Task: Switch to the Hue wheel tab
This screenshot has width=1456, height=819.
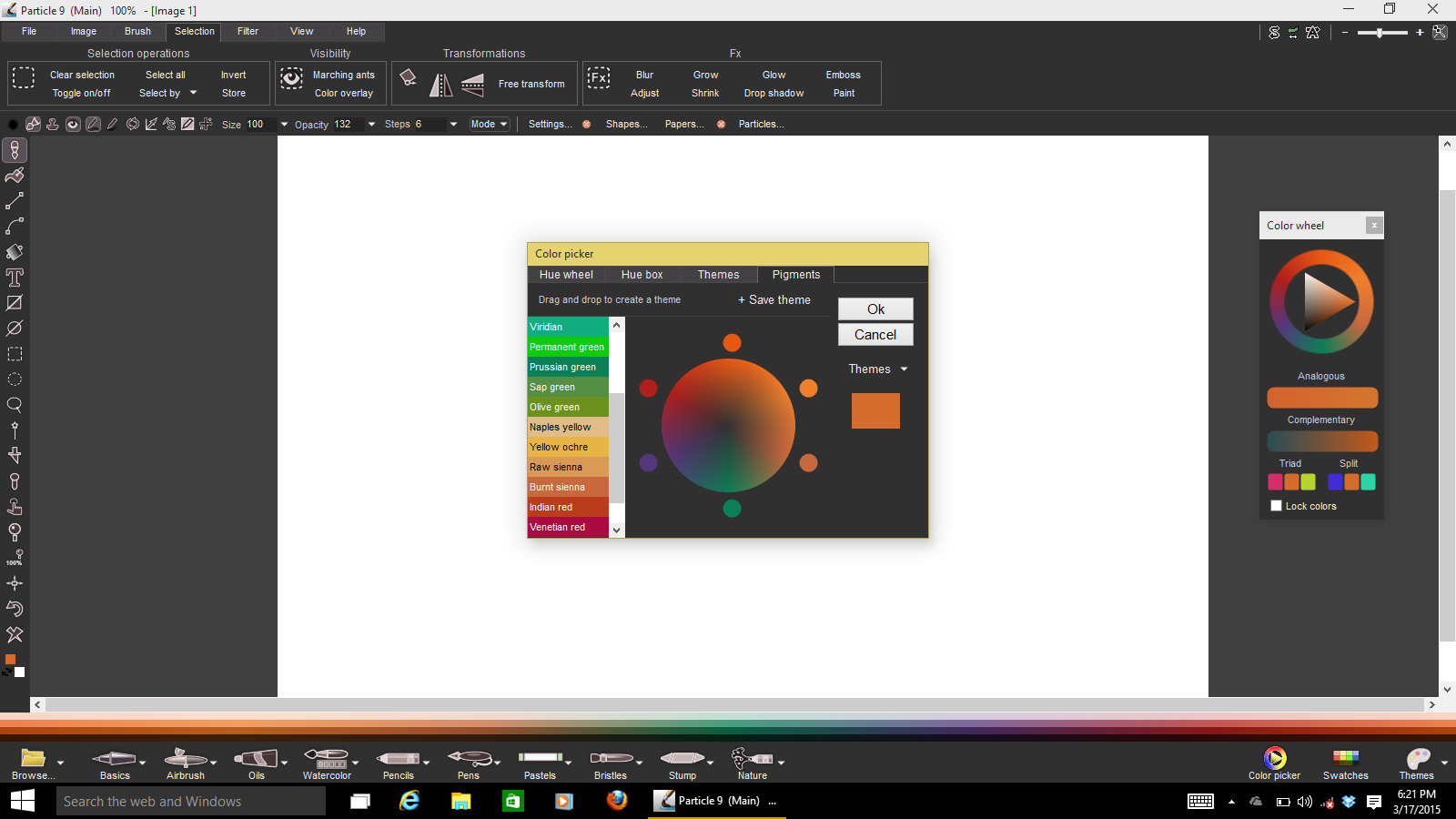Action: 566,275
